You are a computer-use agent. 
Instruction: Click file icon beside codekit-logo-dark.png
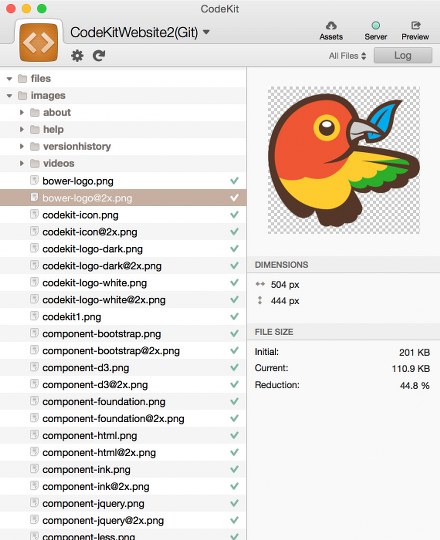tap(34, 248)
